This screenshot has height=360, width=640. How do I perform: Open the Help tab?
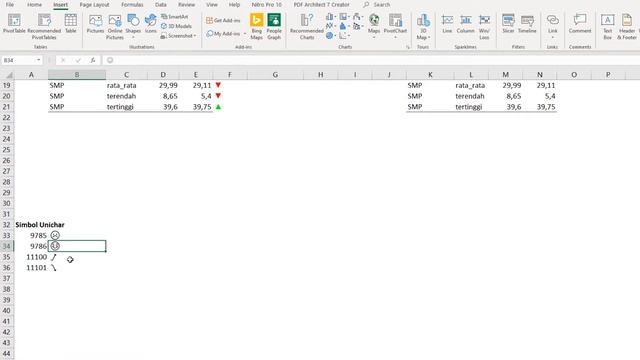[x=234, y=4]
